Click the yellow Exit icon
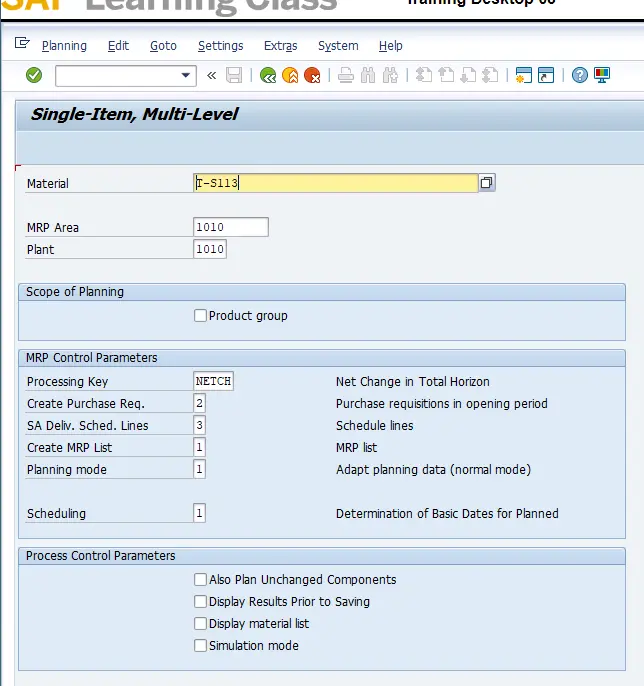The height and width of the screenshot is (686, 644). tap(290, 75)
